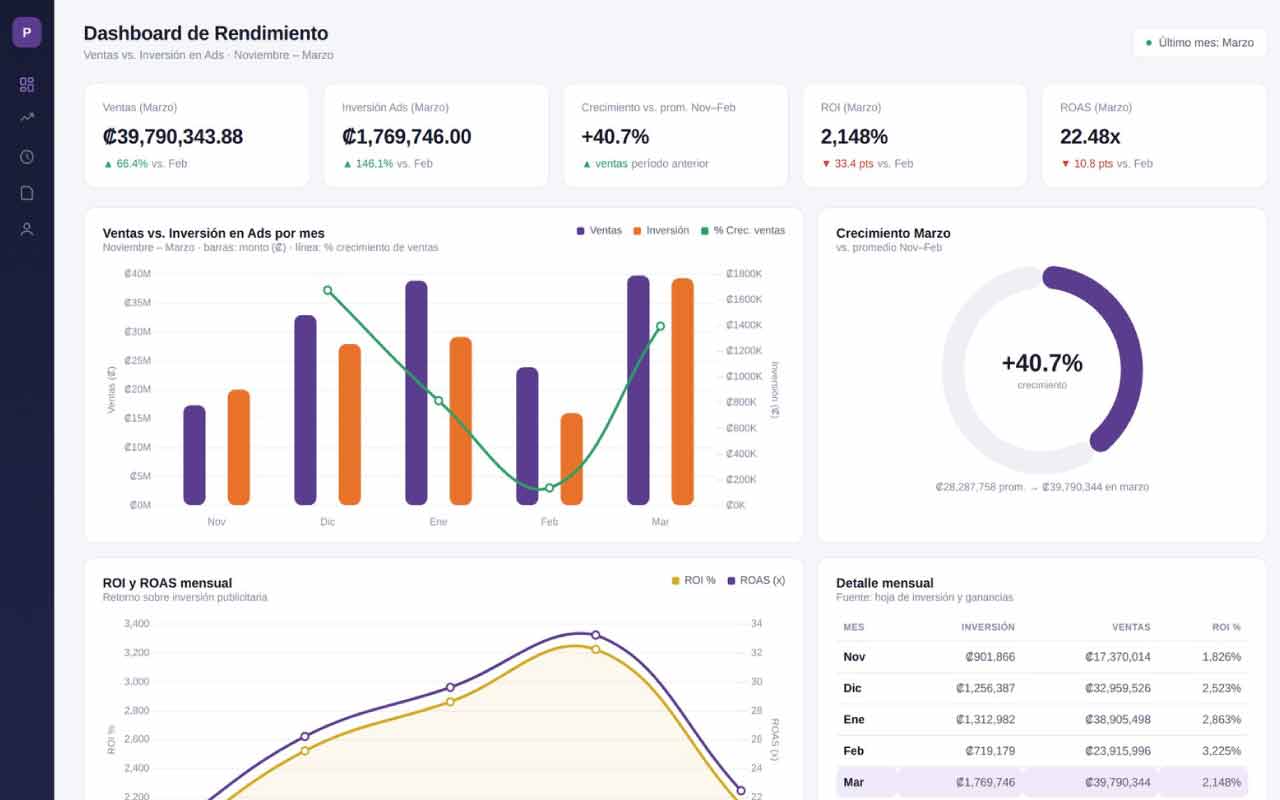This screenshot has width=1280, height=800.
Task: Click the green growth line point at Ene
Action: coord(438,401)
